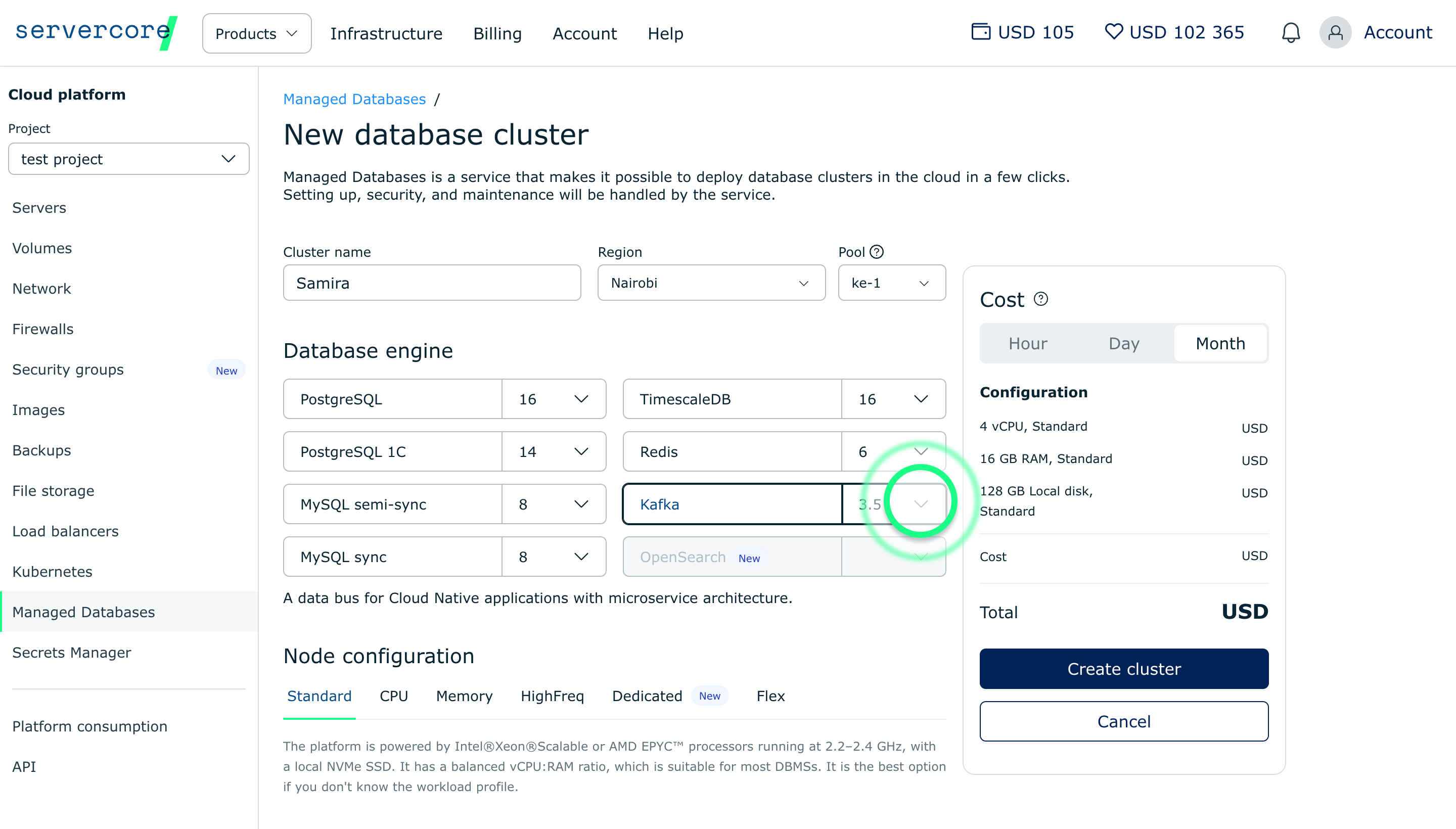
Task: Expand PostgreSQL version 16 dropdown
Action: coord(581,399)
